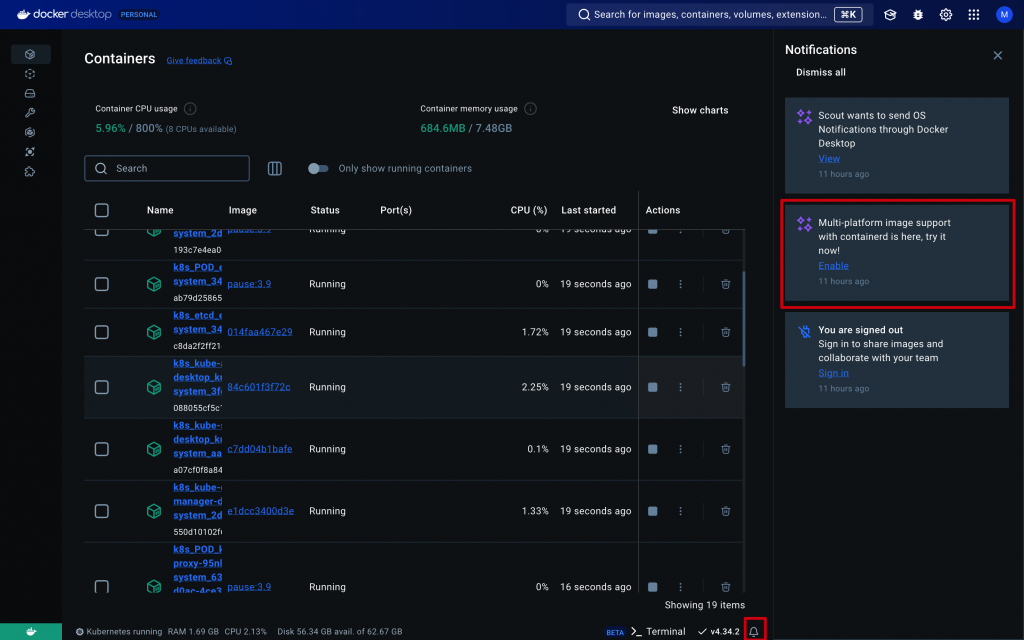Dismiss all notifications
This screenshot has width=1024, height=640.
pyautogui.click(x=820, y=72)
